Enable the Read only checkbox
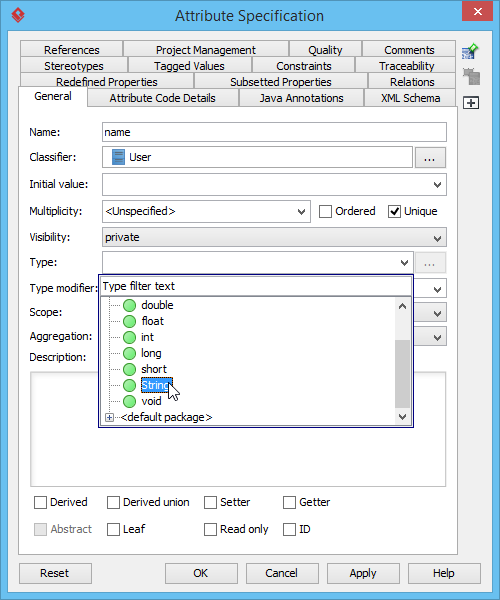 210,530
